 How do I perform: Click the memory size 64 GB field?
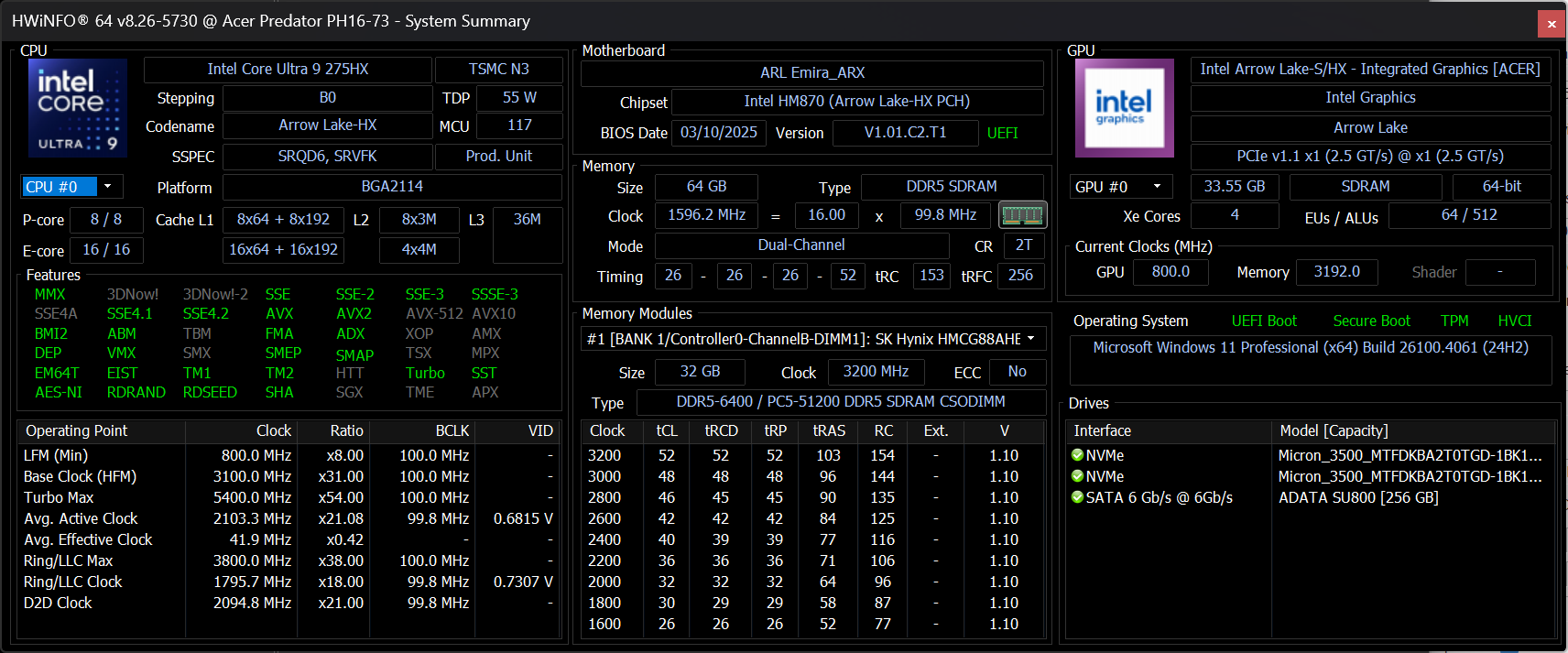pyautogui.click(x=706, y=187)
